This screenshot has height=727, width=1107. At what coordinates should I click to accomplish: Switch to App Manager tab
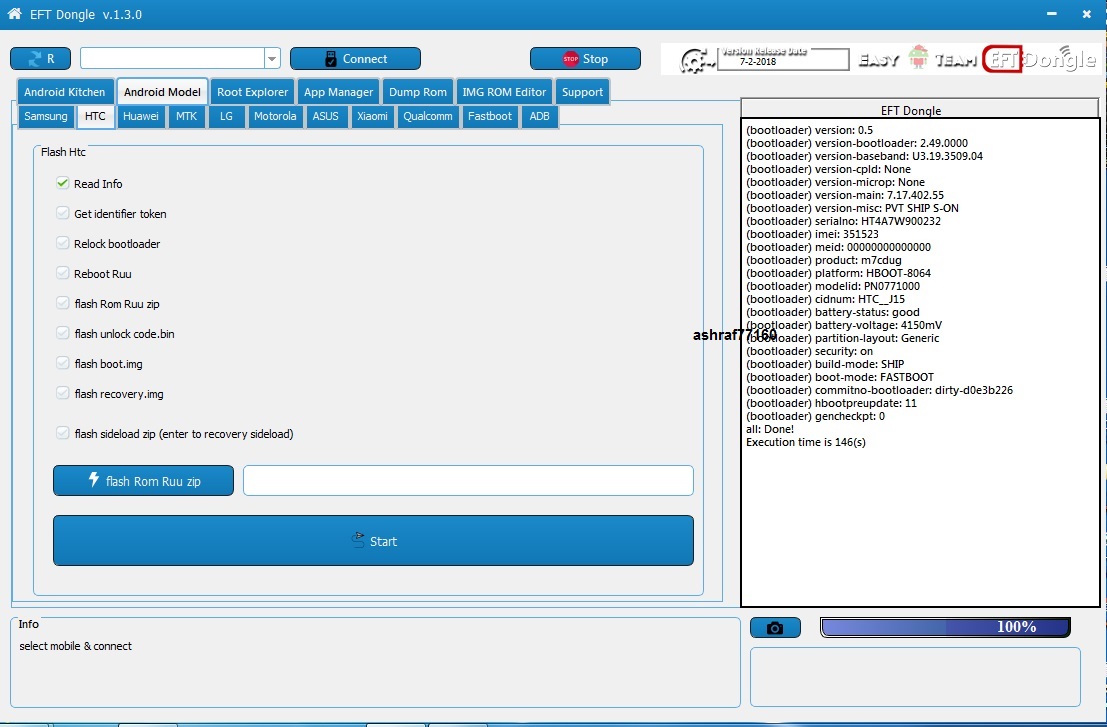(x=338, y=92)
